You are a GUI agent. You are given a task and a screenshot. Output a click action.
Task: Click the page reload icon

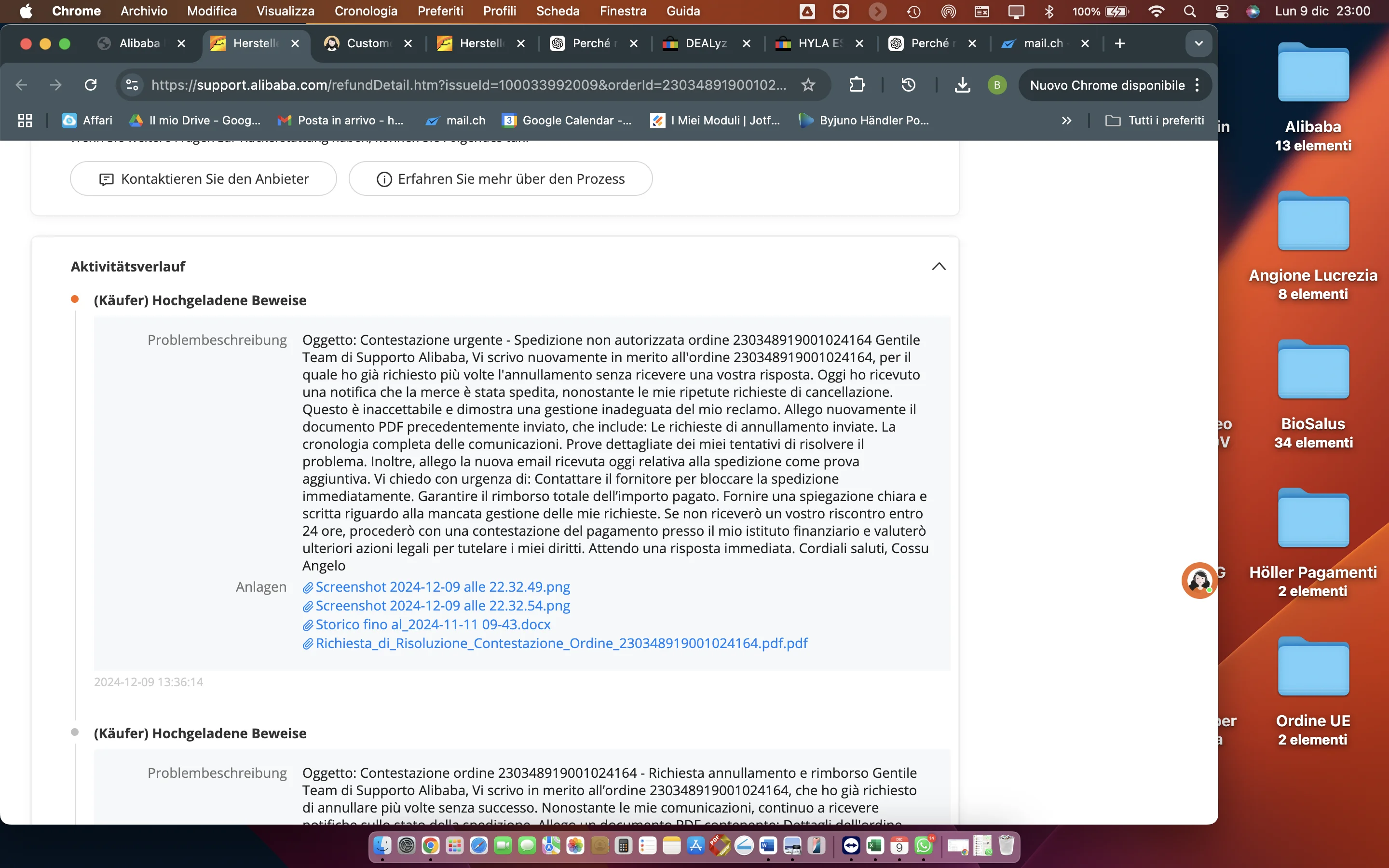click(x=91, y=85)
